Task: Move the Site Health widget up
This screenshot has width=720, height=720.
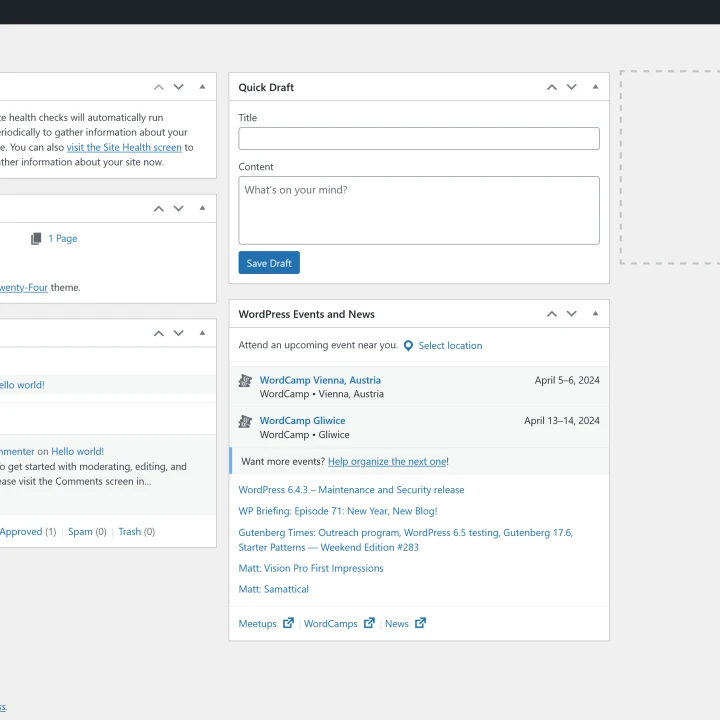Action: pos(158,87)
